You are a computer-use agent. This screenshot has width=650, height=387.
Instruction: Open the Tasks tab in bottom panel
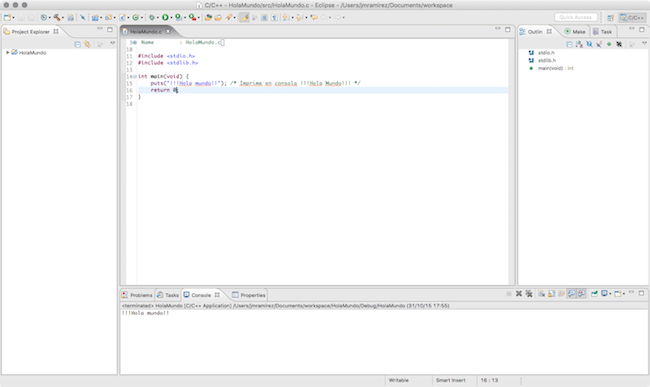click(x=168, y=295)
